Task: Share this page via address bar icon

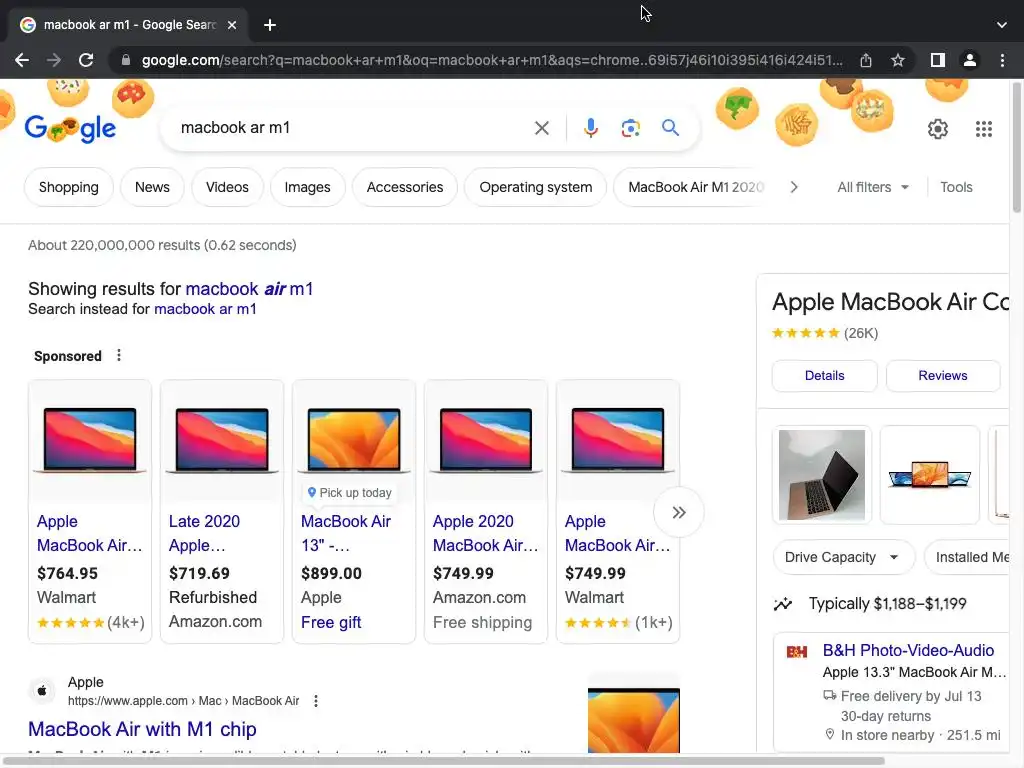Action: click(866, 60)
